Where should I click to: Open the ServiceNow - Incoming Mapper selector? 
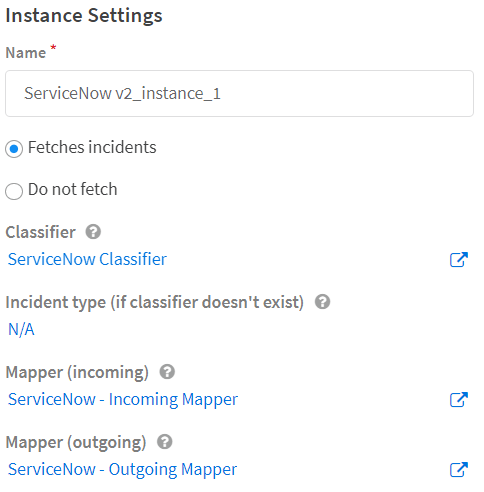coord(123,399)
